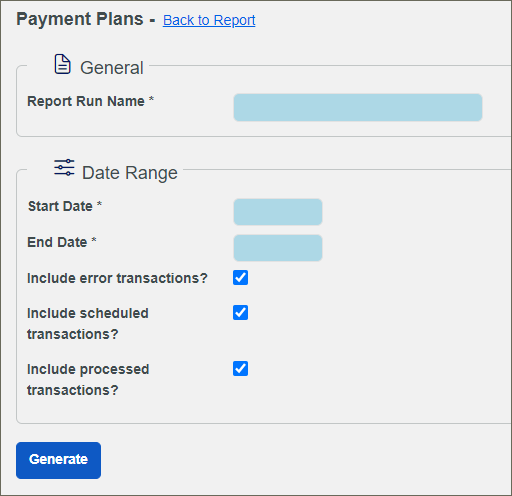
Task: Click the "Include scheduled transactions?" label
Action: [x=88, y=324]
